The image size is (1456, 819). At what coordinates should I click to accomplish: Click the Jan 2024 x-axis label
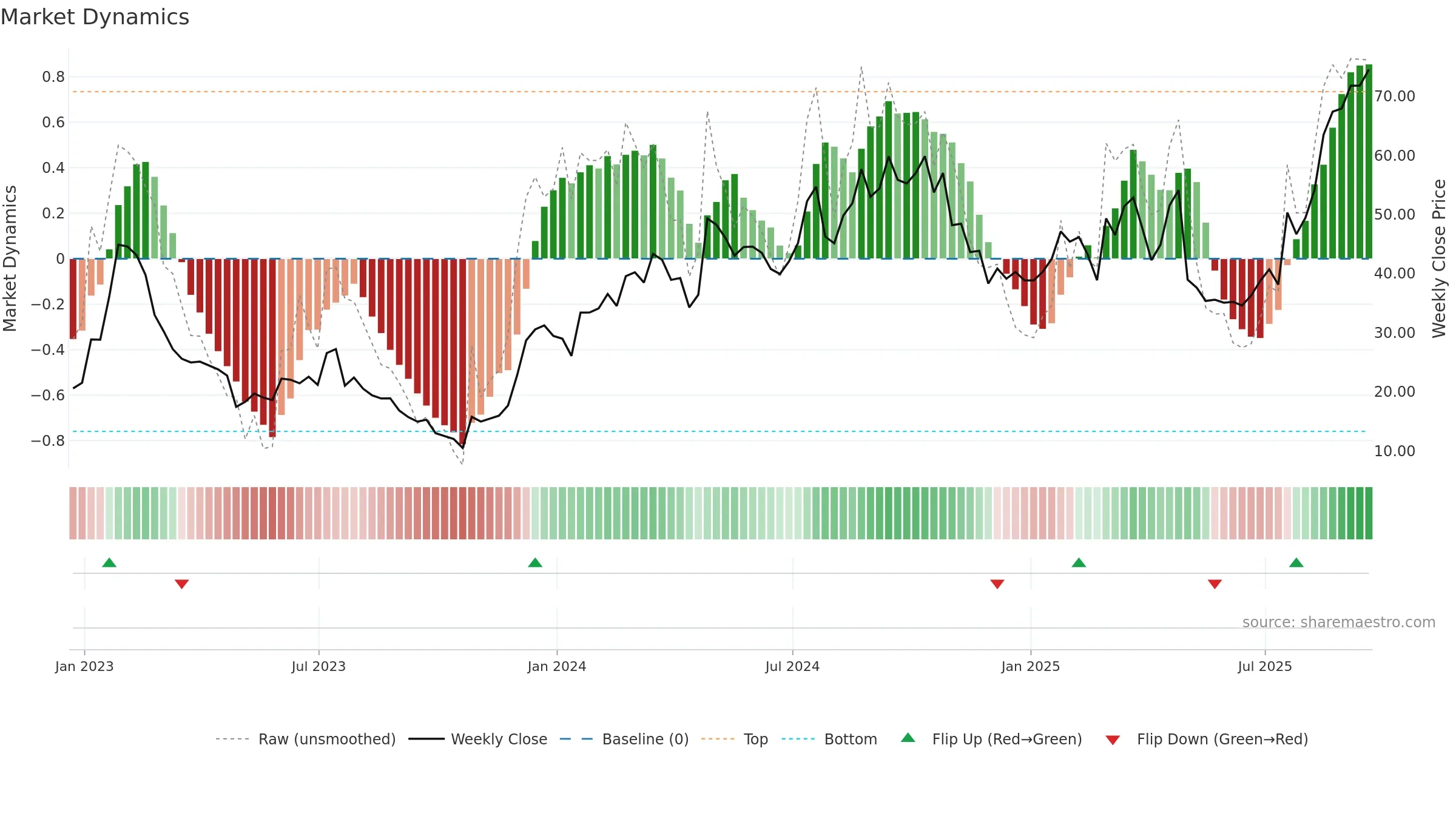click(x=557, y=666)
